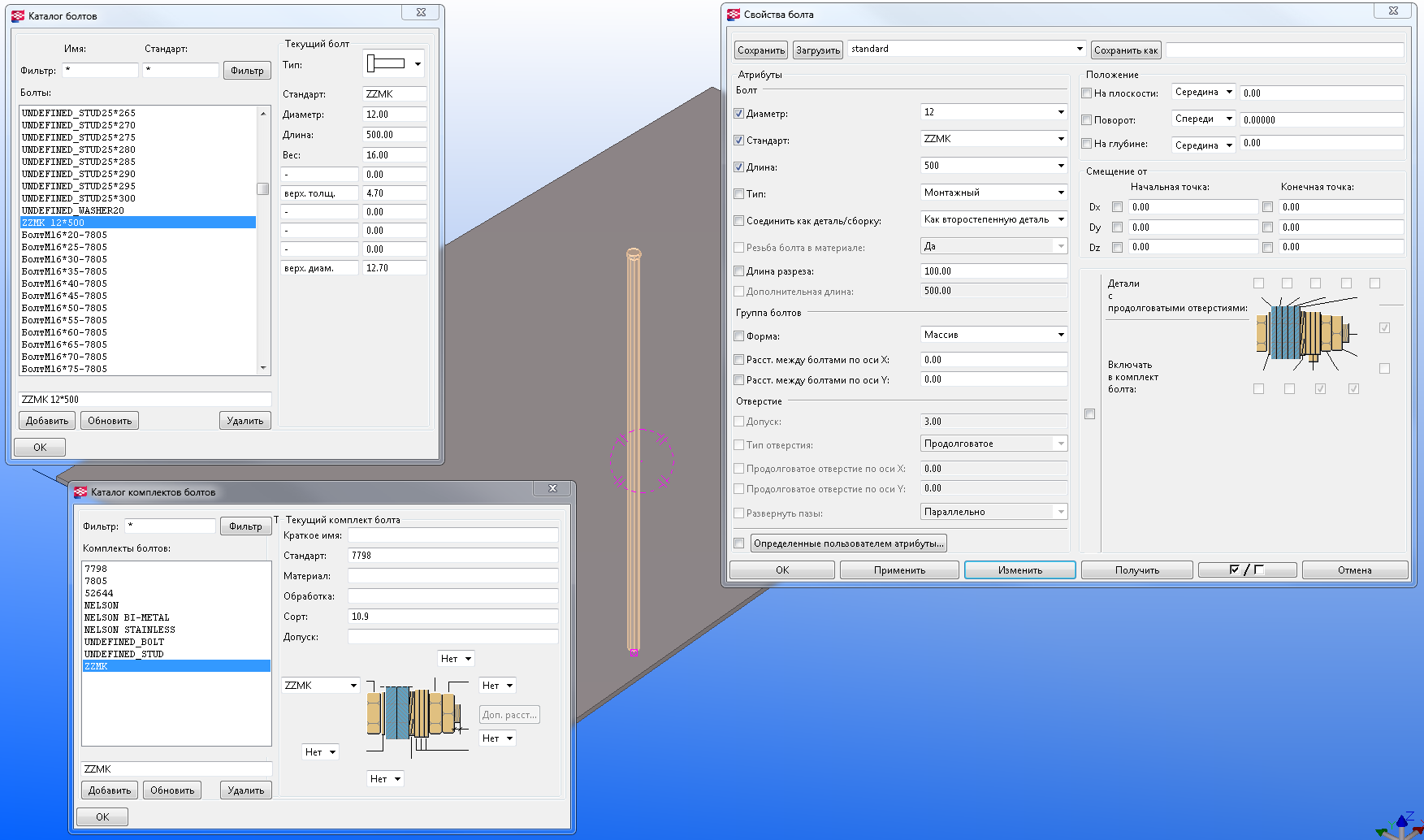Click the Свойства болта window icon
Screen dimensions: 1424x840
click(x=734, y=14)
